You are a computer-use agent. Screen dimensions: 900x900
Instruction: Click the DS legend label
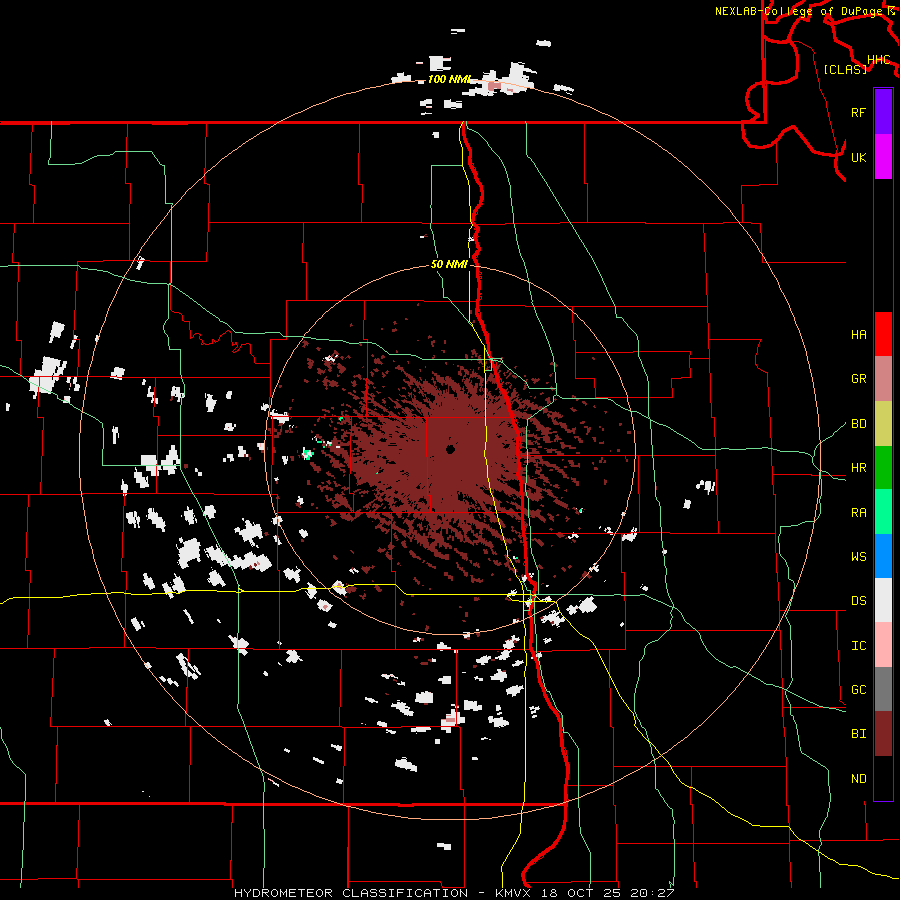(858, 600)
